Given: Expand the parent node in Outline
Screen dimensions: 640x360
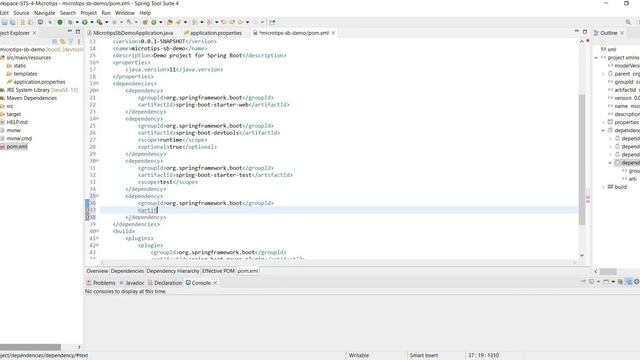Looking at the screenshot, I should (603, 74).
